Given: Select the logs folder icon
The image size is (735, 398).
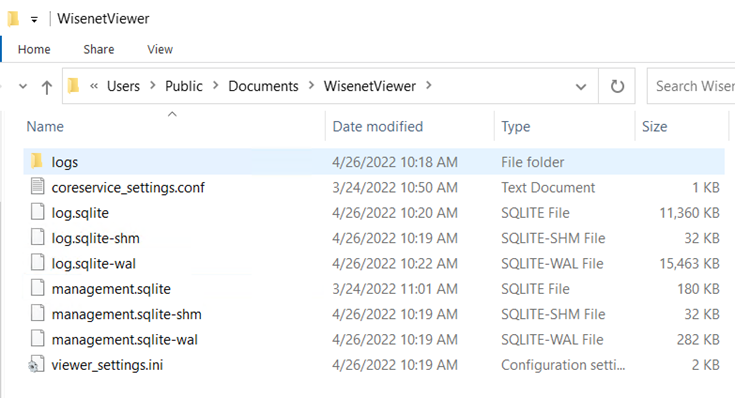Looking at the screenshot, I should [x=37, y=161].
